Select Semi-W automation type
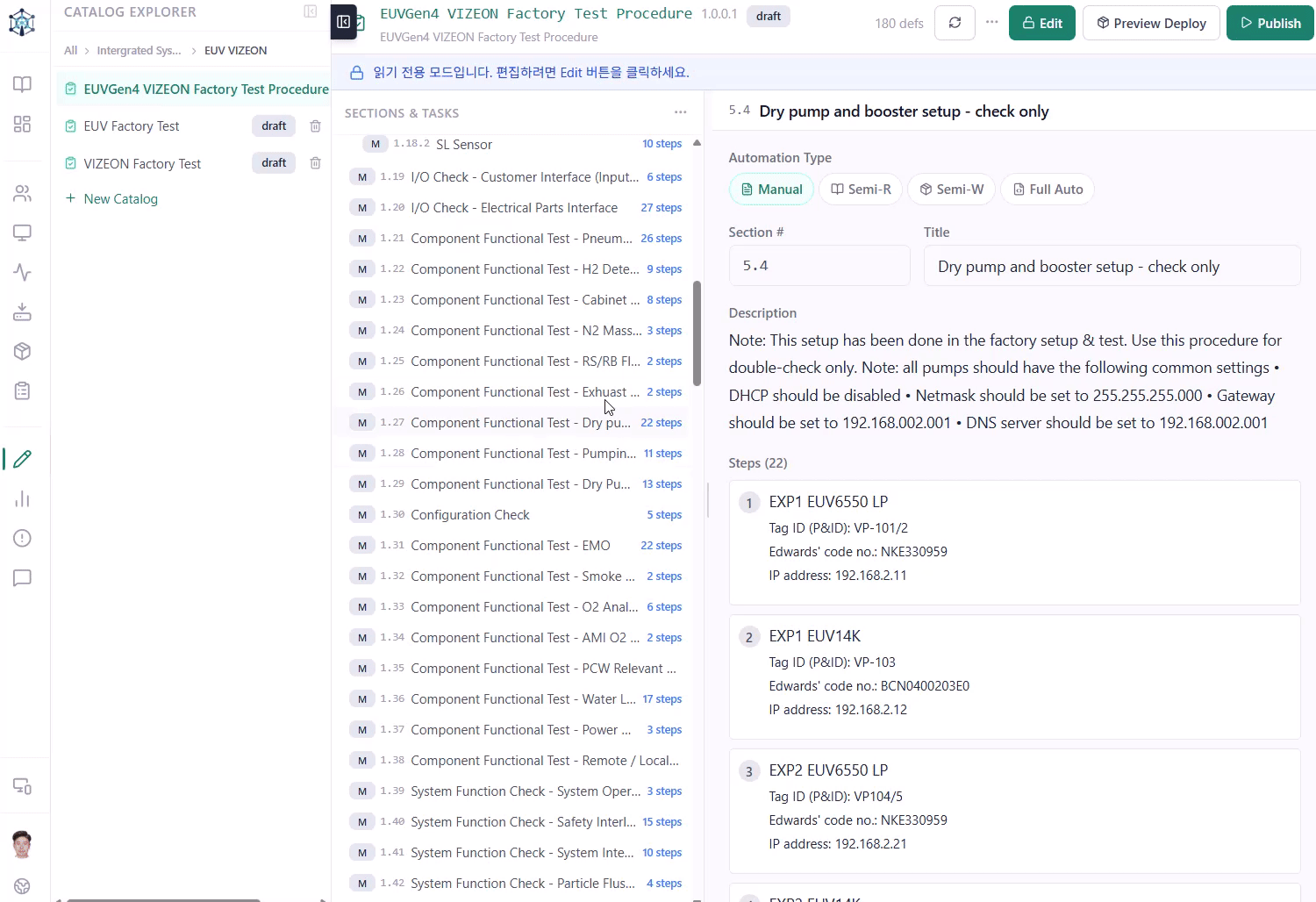 pyautogui.click(x=951, y=190)
